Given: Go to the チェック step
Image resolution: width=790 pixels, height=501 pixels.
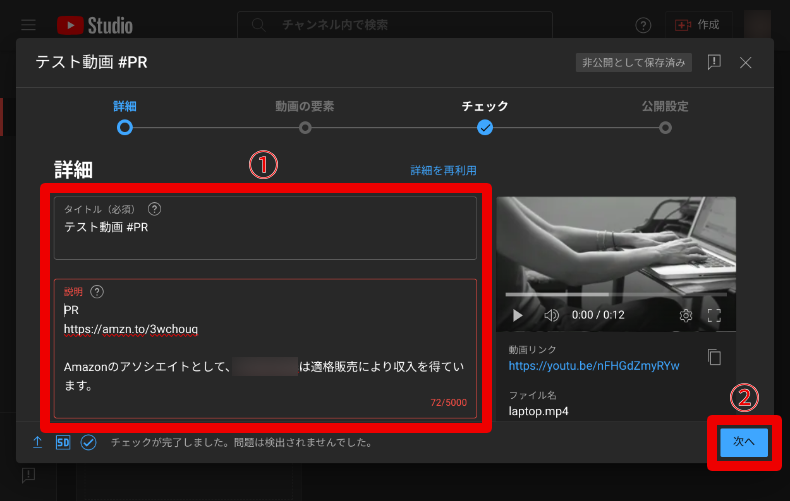Looking at the screenshot, I should coord(485,117).
